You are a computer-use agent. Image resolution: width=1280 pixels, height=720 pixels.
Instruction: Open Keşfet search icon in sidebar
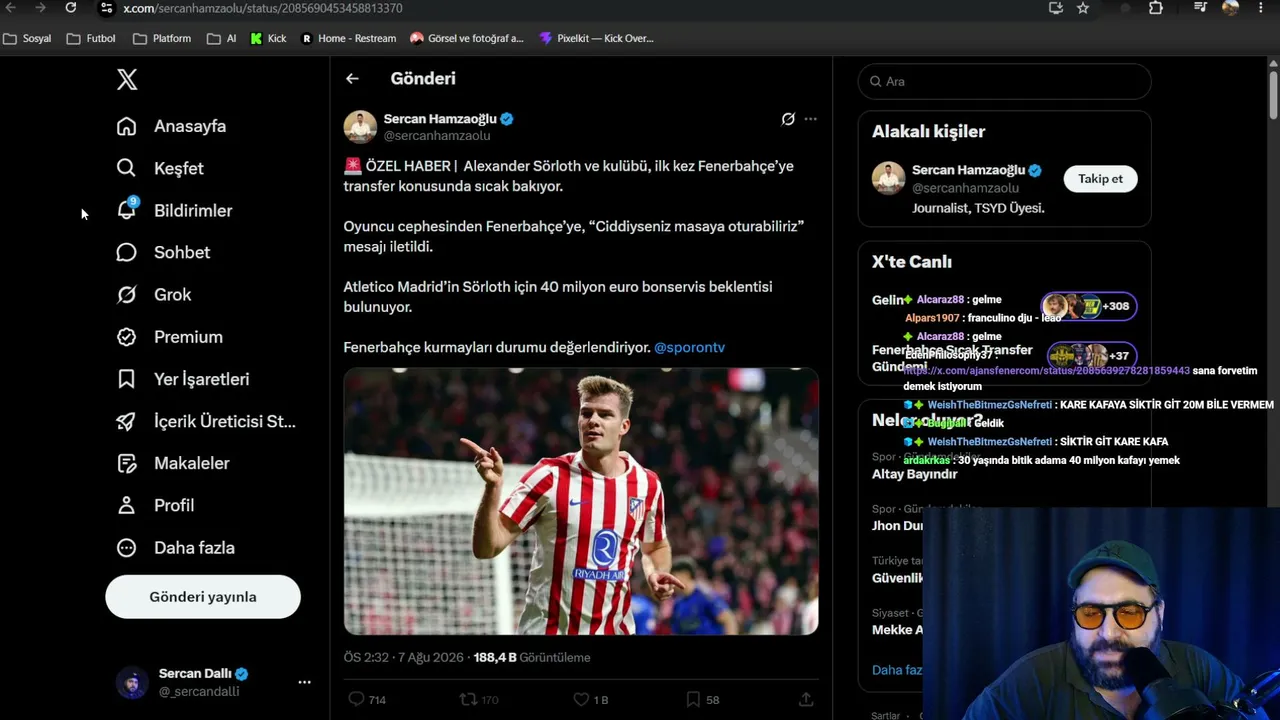(x=126, y=168)
